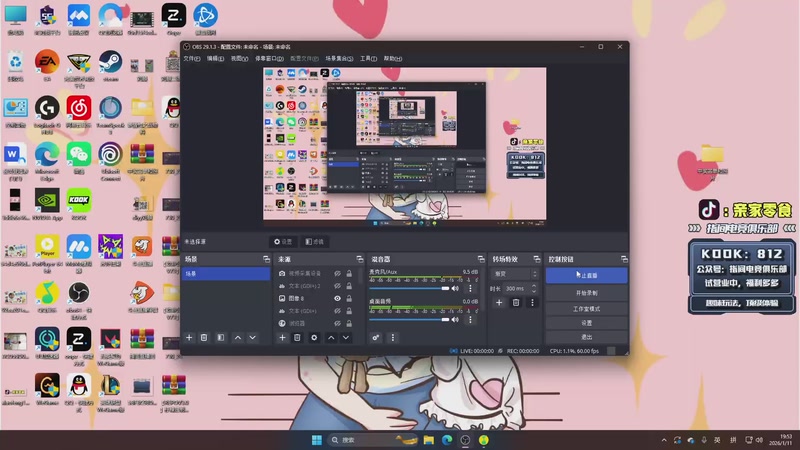800x450 pixels.
Task: Click 工作室模式 studio mode button
Action: (x=587, y=309)
